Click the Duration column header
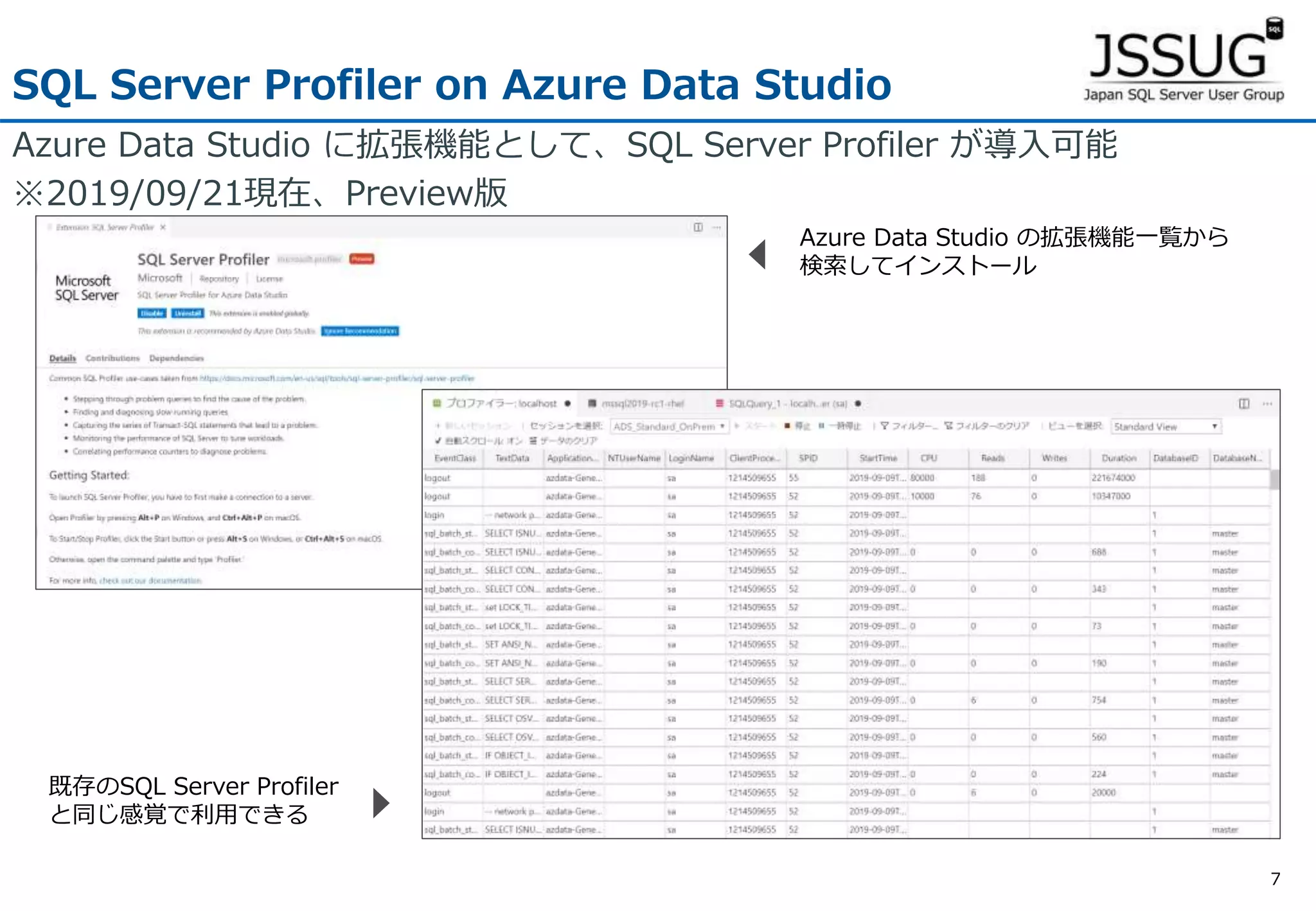The width and height of the screenshot is (1316, 911). pos(1119,458)
